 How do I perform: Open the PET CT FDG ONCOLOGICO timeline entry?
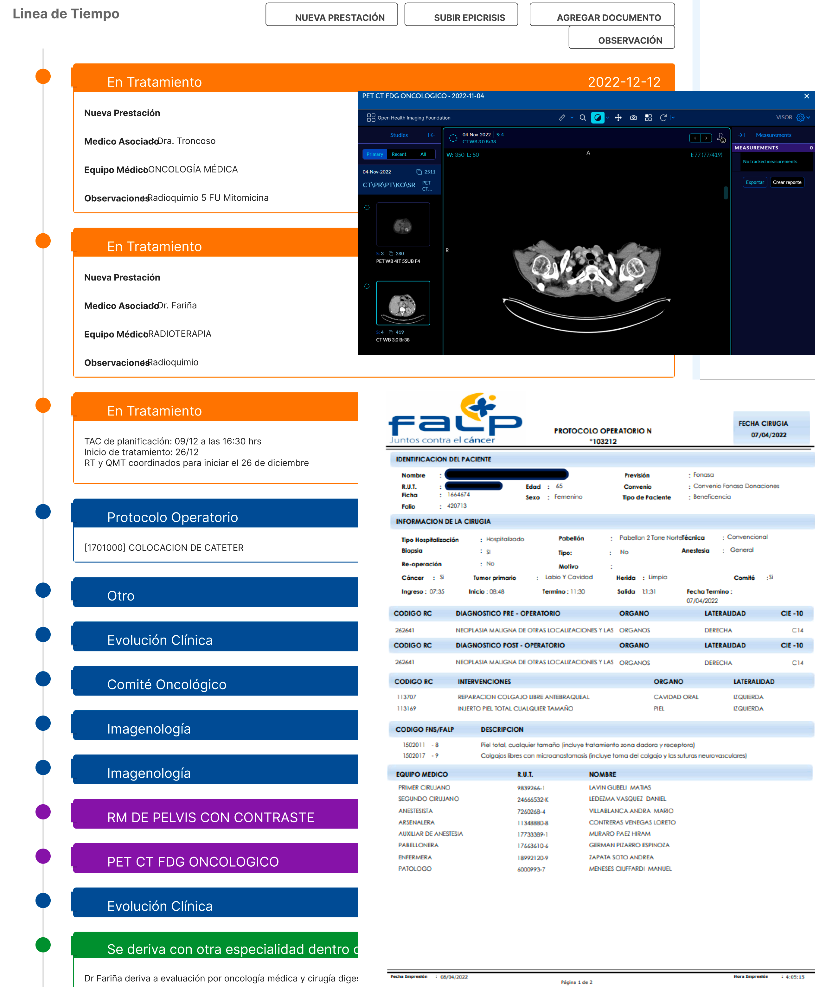point(214,862)
